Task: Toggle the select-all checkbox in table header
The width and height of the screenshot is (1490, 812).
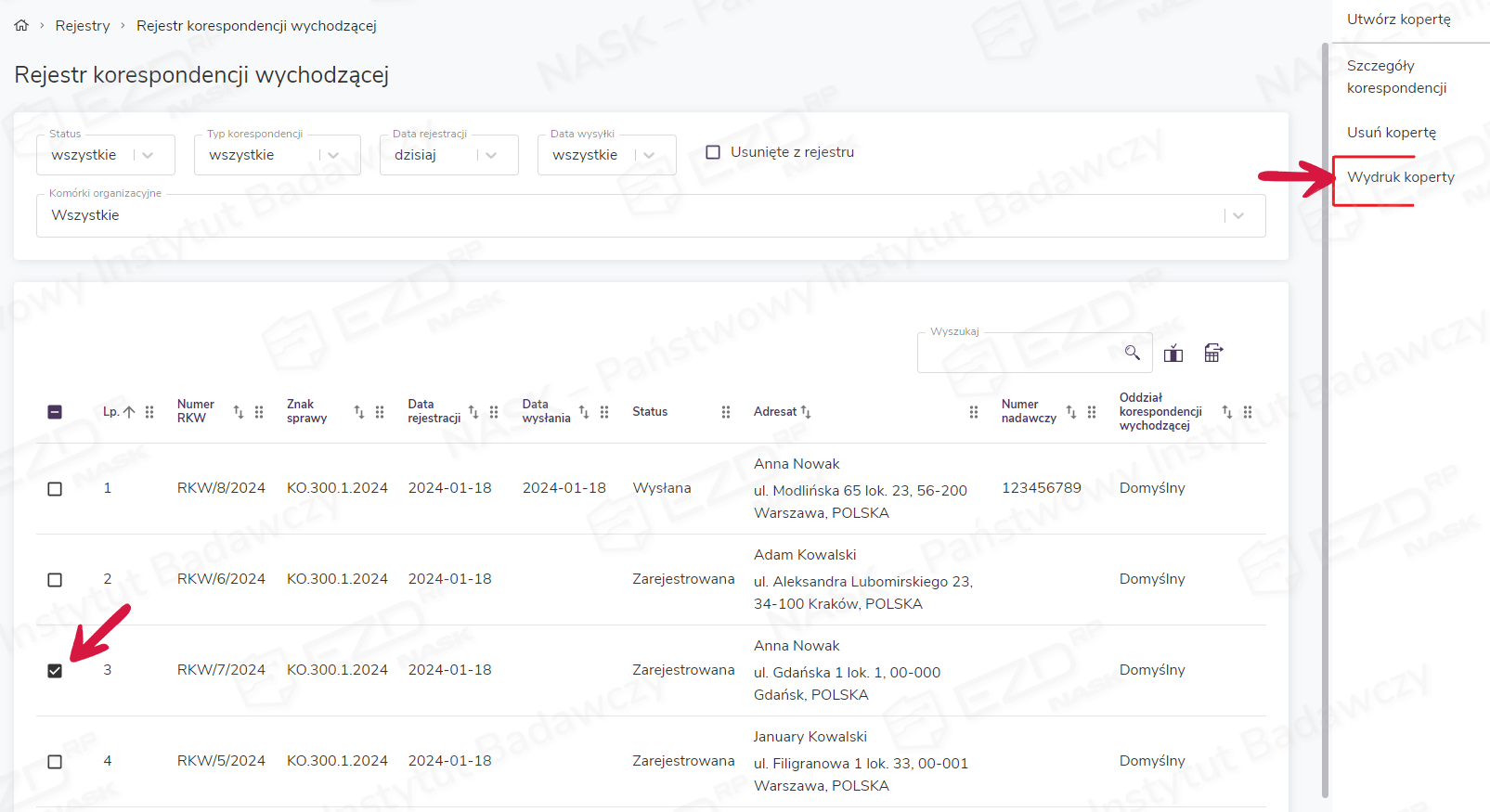Action: coord(55,412)
